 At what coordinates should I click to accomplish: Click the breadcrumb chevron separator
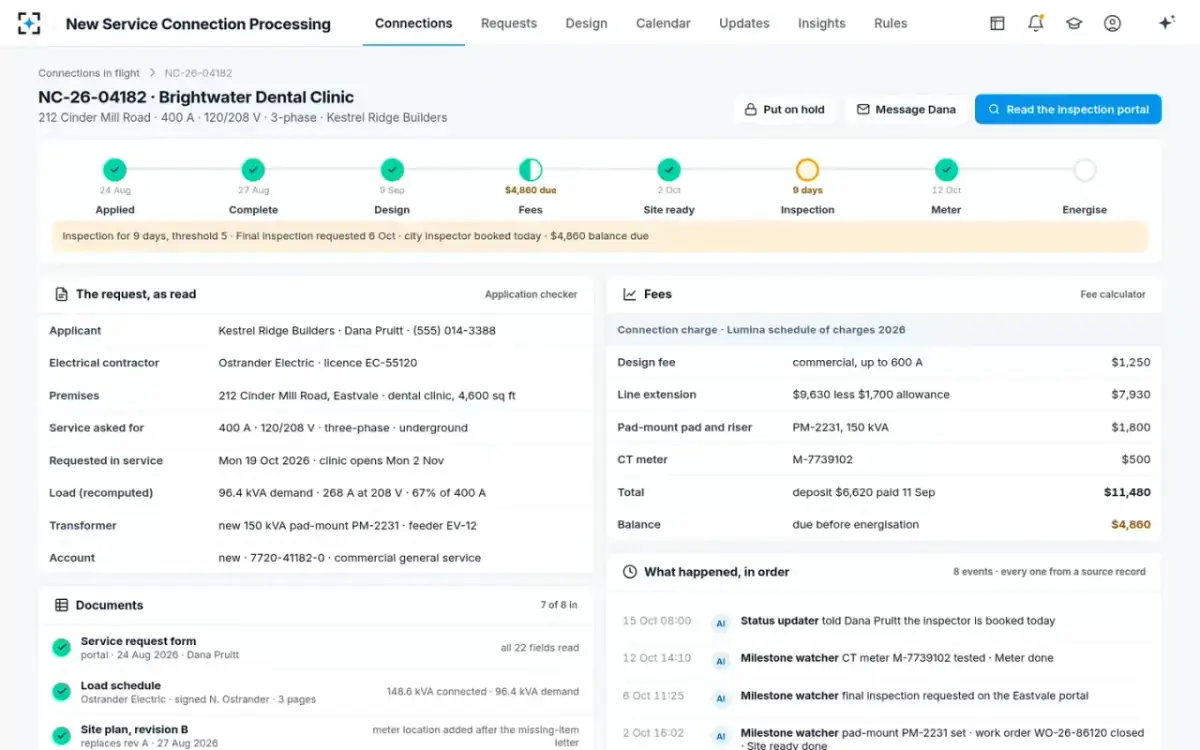152,73
